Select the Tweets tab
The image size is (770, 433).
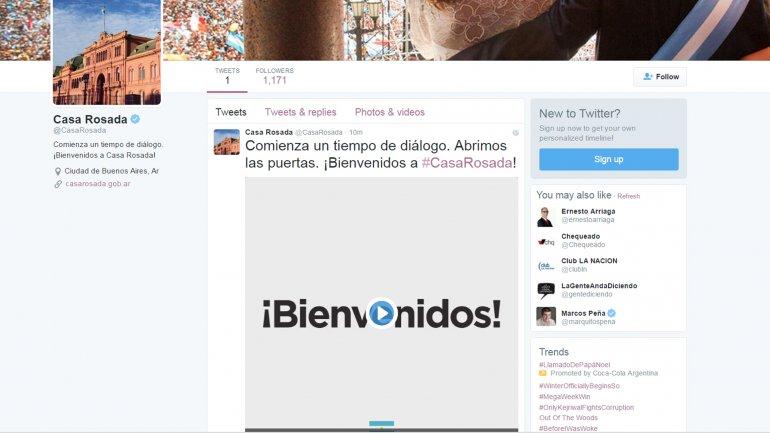tap(231, 112)
